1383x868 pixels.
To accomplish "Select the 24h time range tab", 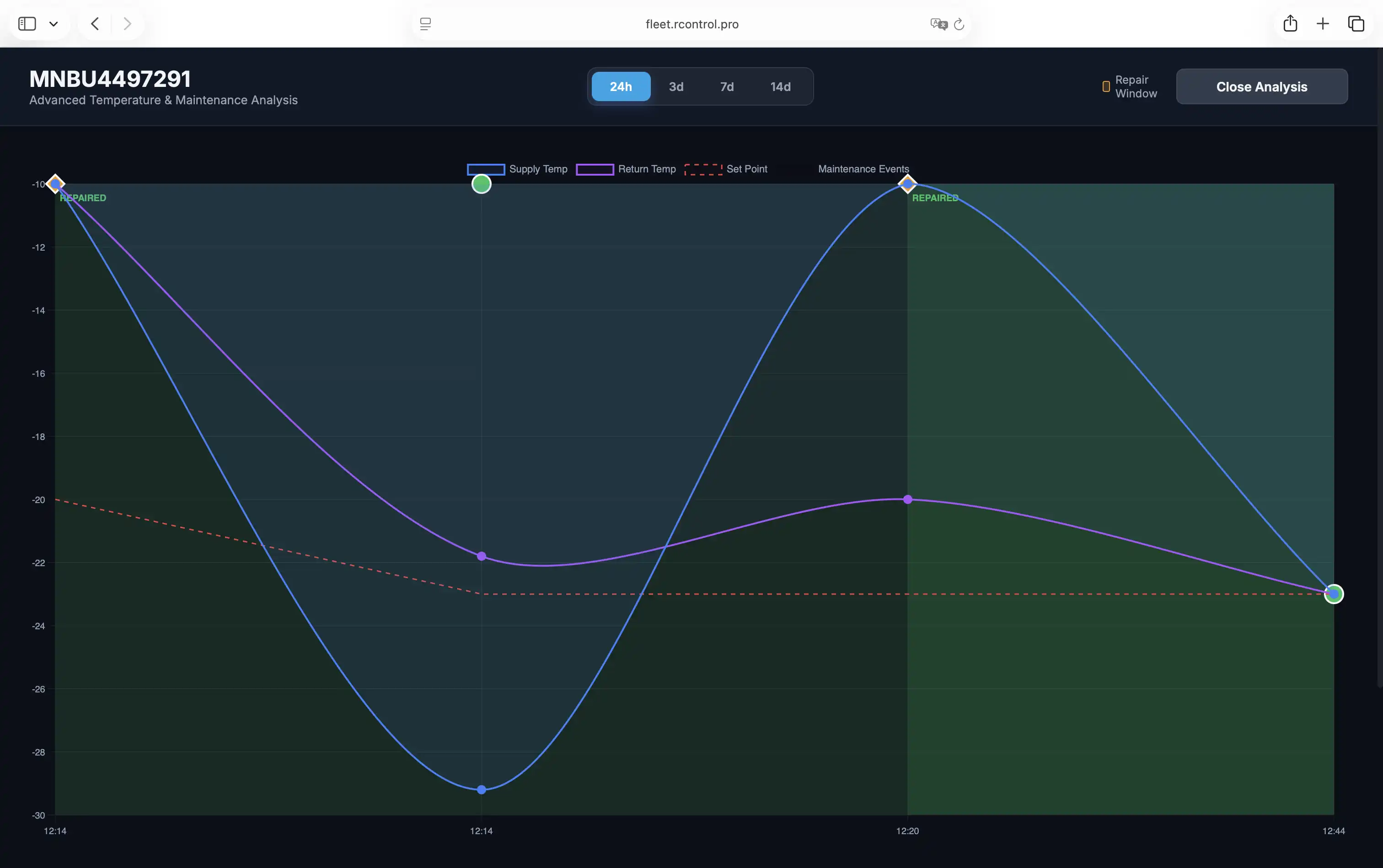I will click(621, 87).
